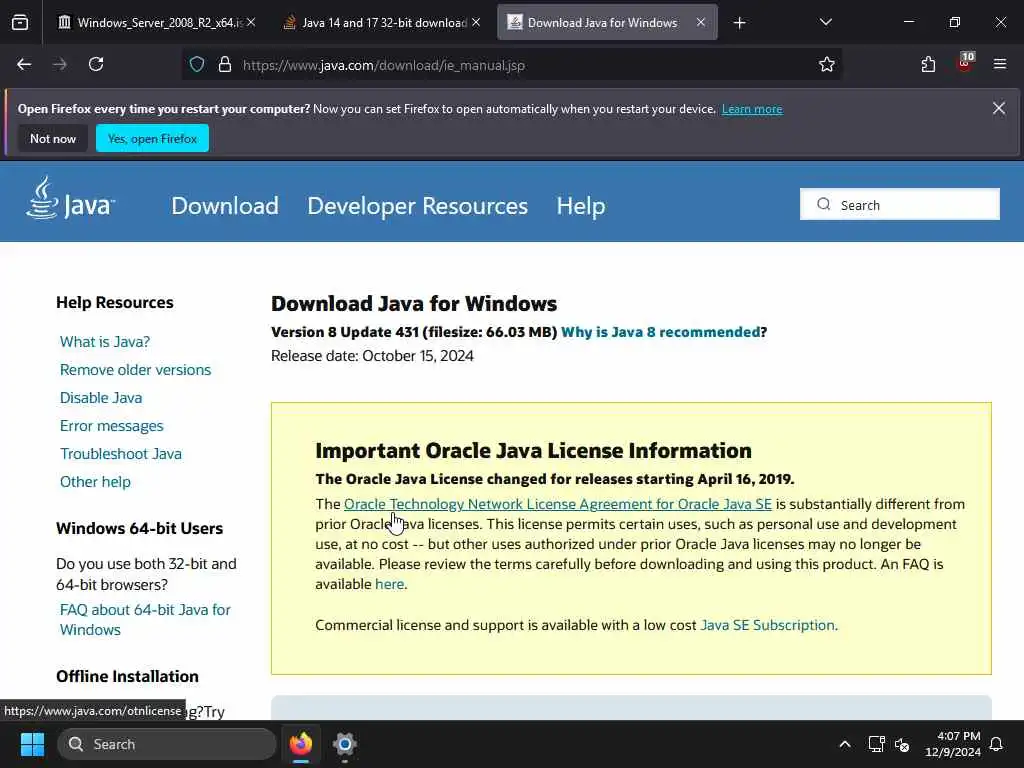The height and width of the screenshot is (768, 1024).
Task: Open the Windows Start menu
Action: pos(32,744)
